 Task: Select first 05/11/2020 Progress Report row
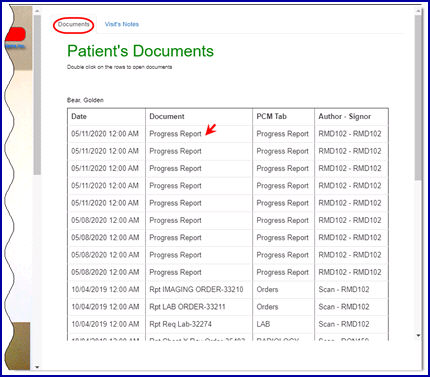(x=228, y=134)
